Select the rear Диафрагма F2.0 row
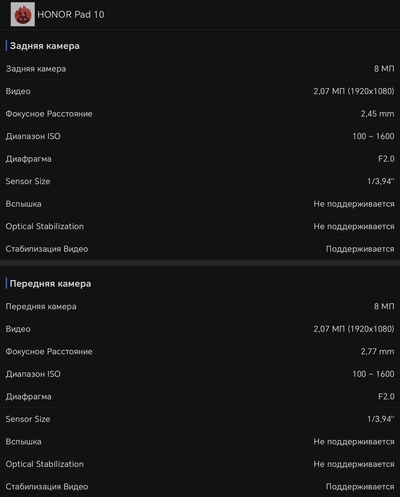Screen dimensions: 400x497 pyautogui.click(x=200, y=159)
